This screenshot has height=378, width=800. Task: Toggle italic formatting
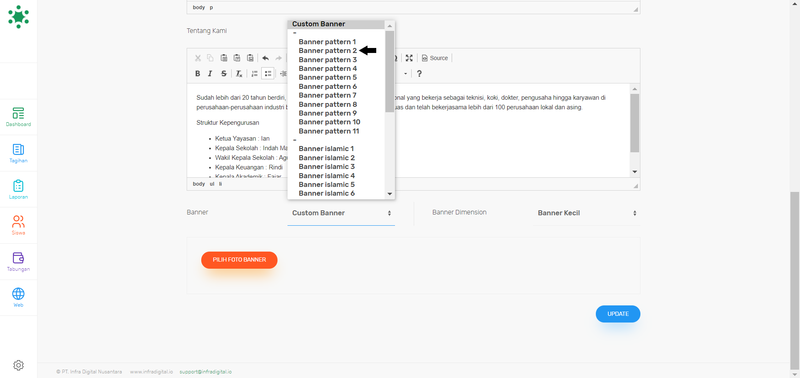click(210, 73)
